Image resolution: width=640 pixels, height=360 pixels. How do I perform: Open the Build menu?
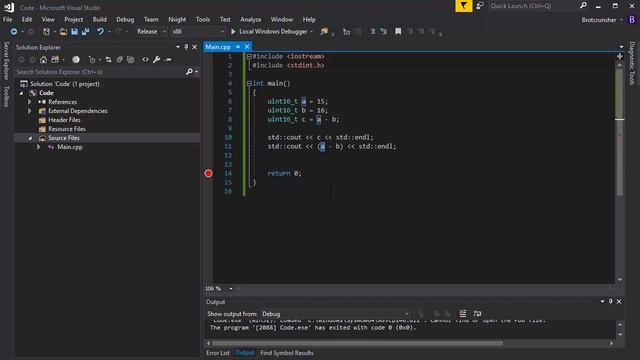click(100, 19)
